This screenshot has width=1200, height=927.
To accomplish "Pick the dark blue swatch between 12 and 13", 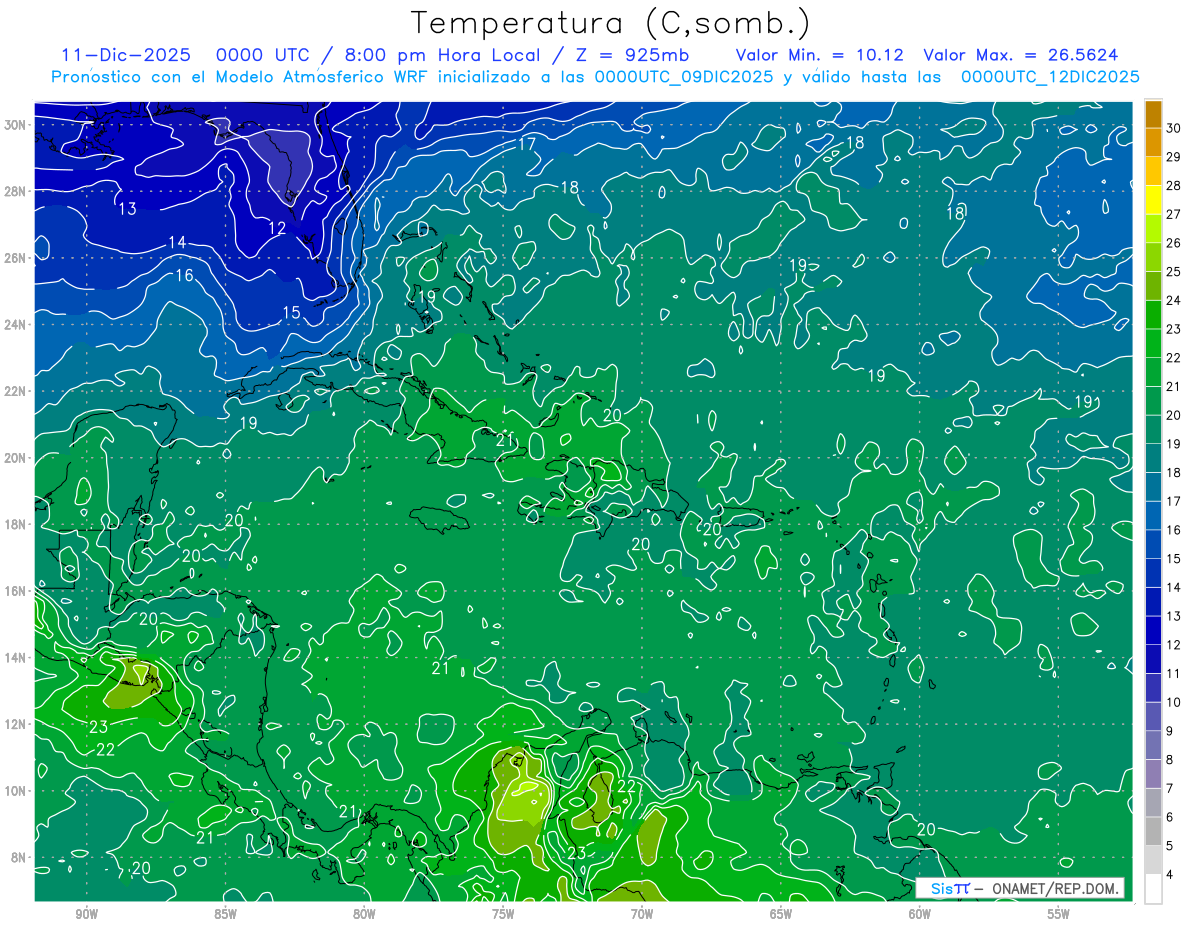I will 1153,630.
